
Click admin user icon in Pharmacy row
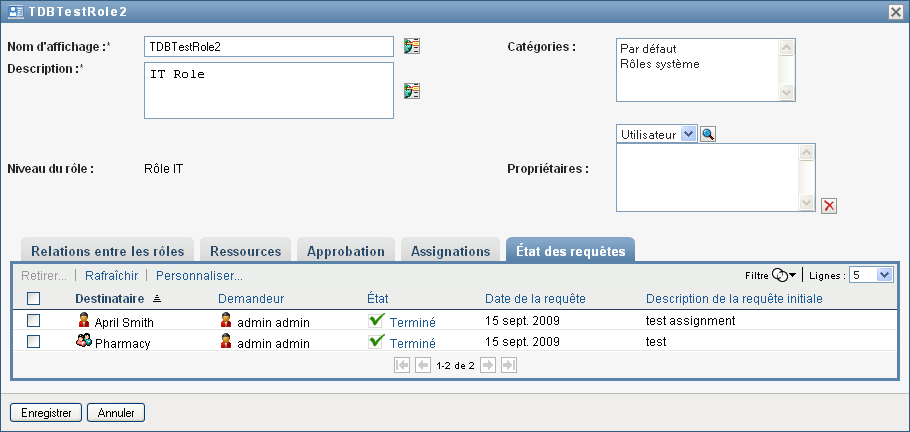coord(226,341)
